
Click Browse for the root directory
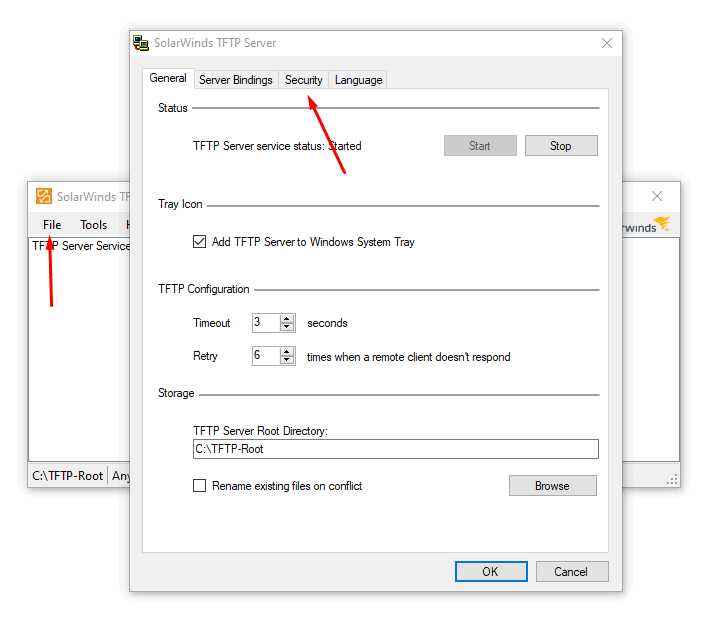(x=552, y=486)
